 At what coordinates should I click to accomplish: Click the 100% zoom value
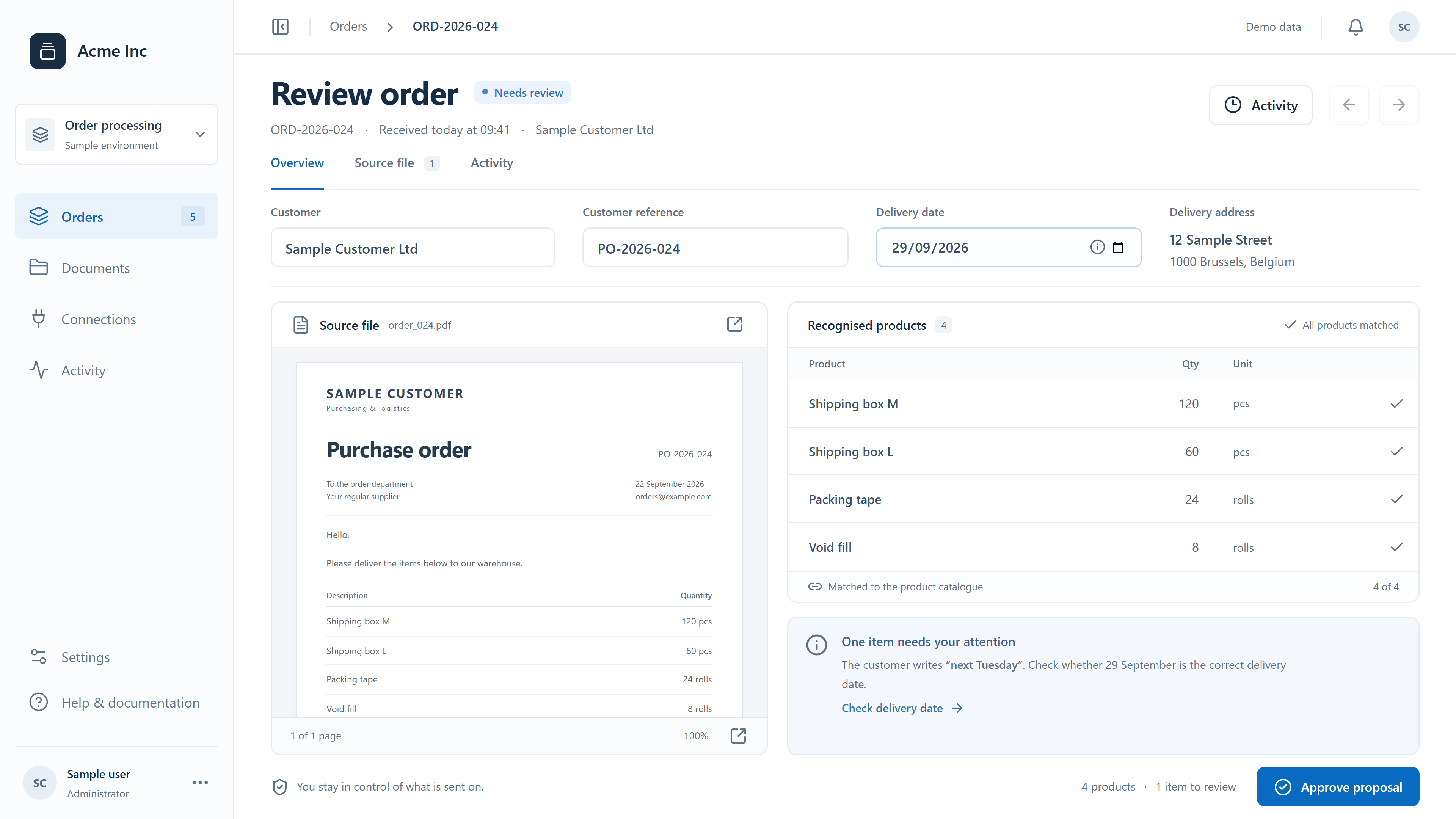pos(696,736)
